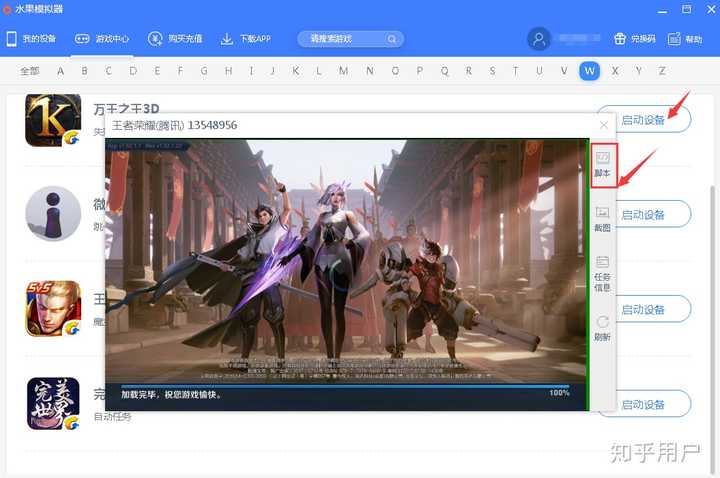Close the 王者荣耀 device popup

coord(604,125)
